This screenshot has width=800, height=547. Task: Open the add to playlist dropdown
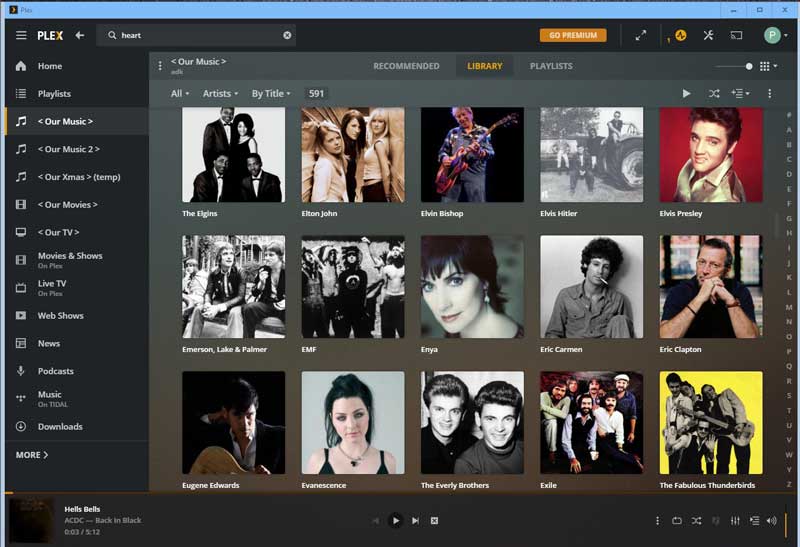tap(740, 93)
